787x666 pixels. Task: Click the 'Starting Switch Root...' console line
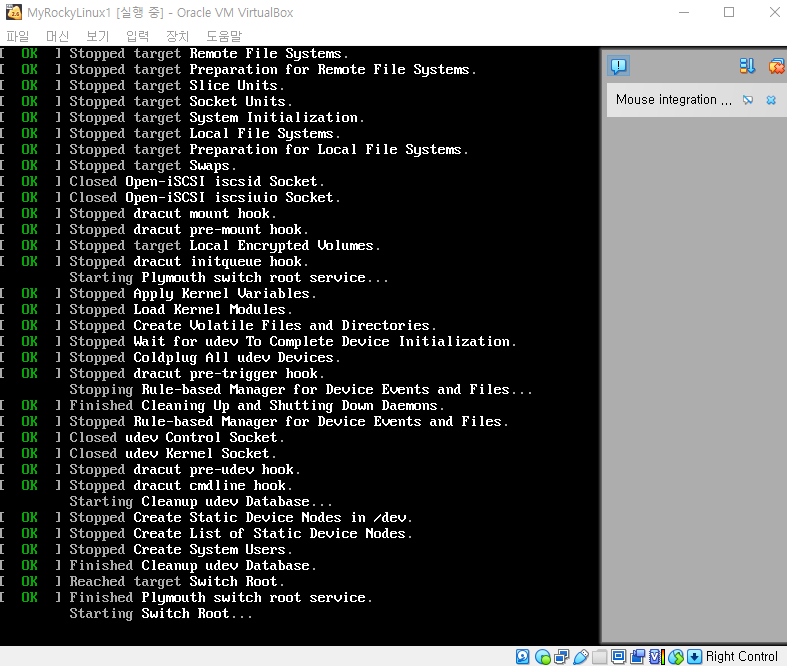point(161,614)
